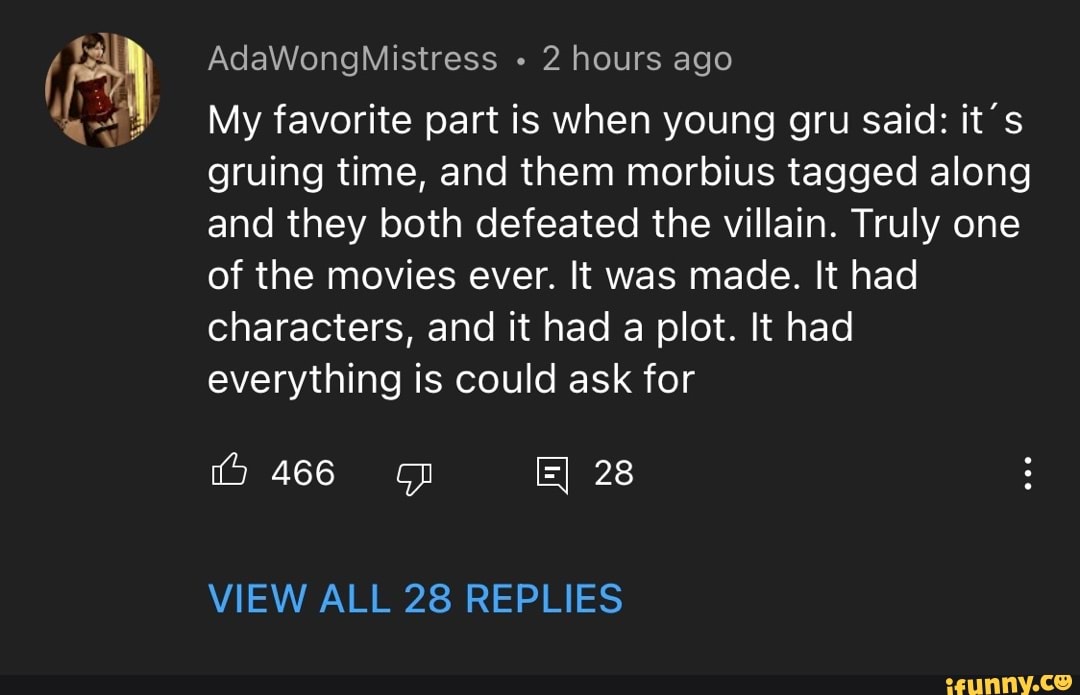This screenshot has width=1080, height=695.
Task: Open the three-dot comment options menu
Action: (1029, 472)
